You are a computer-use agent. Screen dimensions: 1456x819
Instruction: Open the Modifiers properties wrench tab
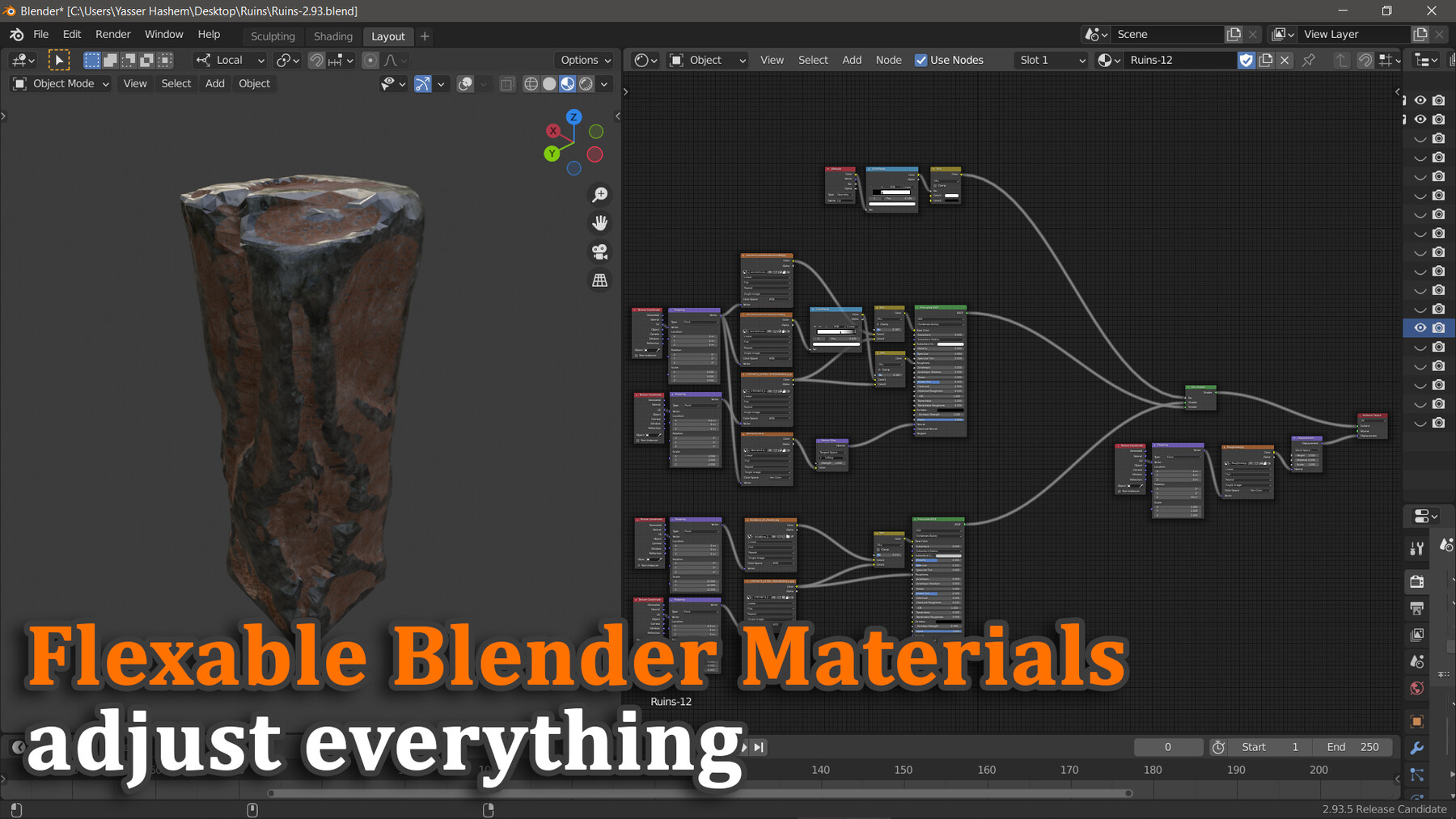click(x=1416, y=748)
